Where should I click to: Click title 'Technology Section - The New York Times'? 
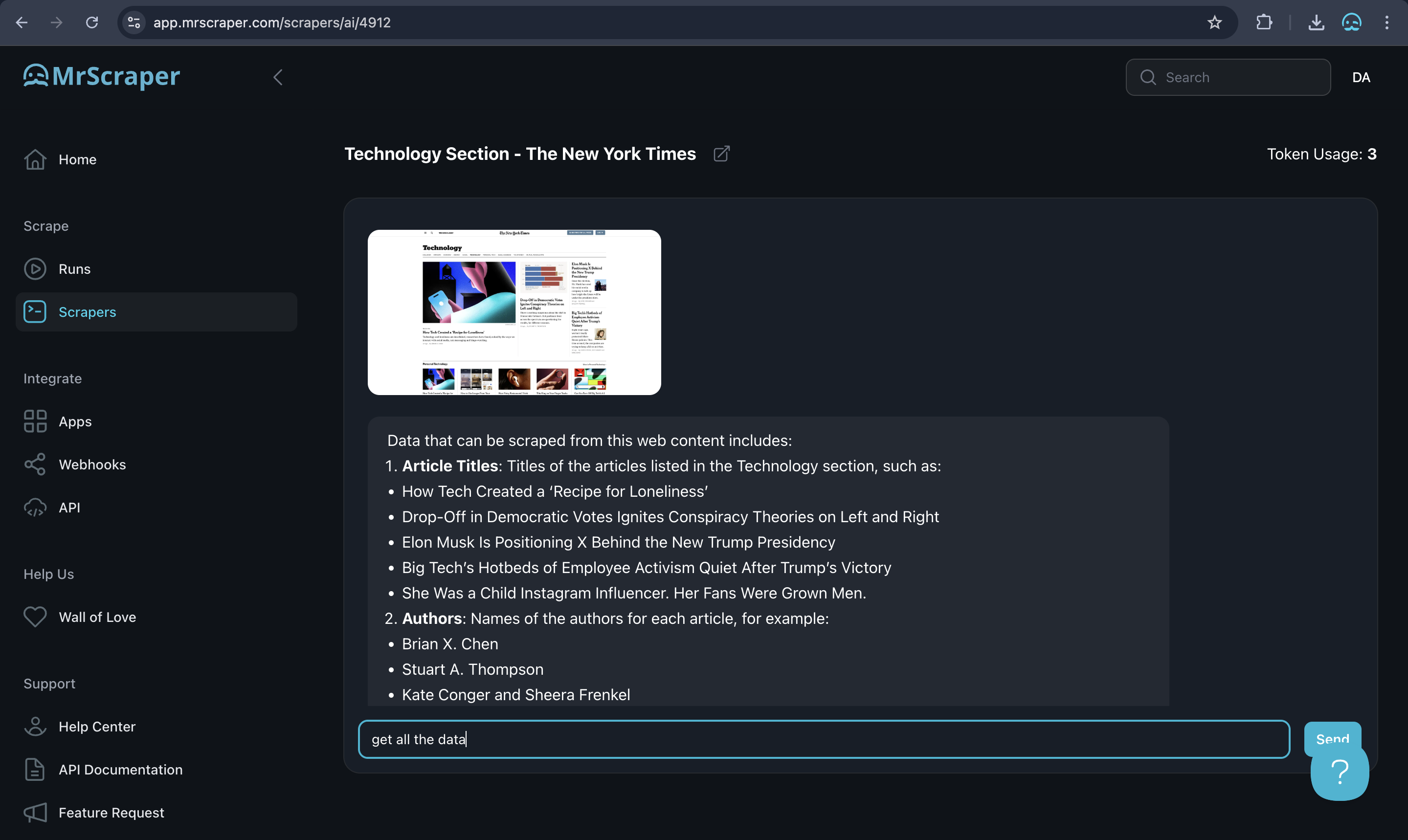520,154
